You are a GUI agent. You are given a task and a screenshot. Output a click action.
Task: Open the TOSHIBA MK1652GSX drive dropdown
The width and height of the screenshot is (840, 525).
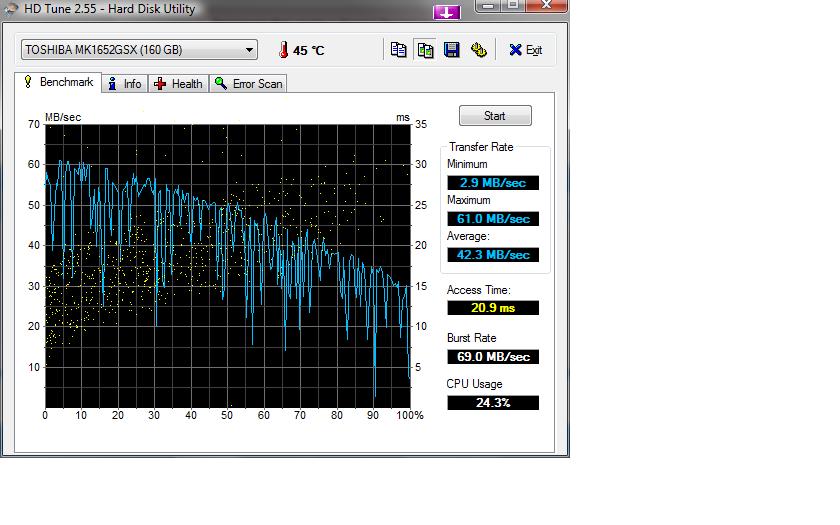139,50
